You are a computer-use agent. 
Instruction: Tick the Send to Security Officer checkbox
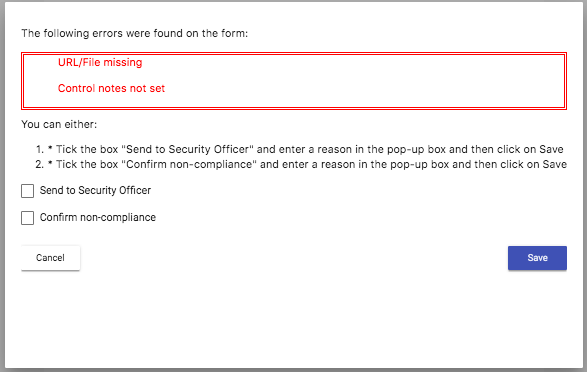point(27,191)
